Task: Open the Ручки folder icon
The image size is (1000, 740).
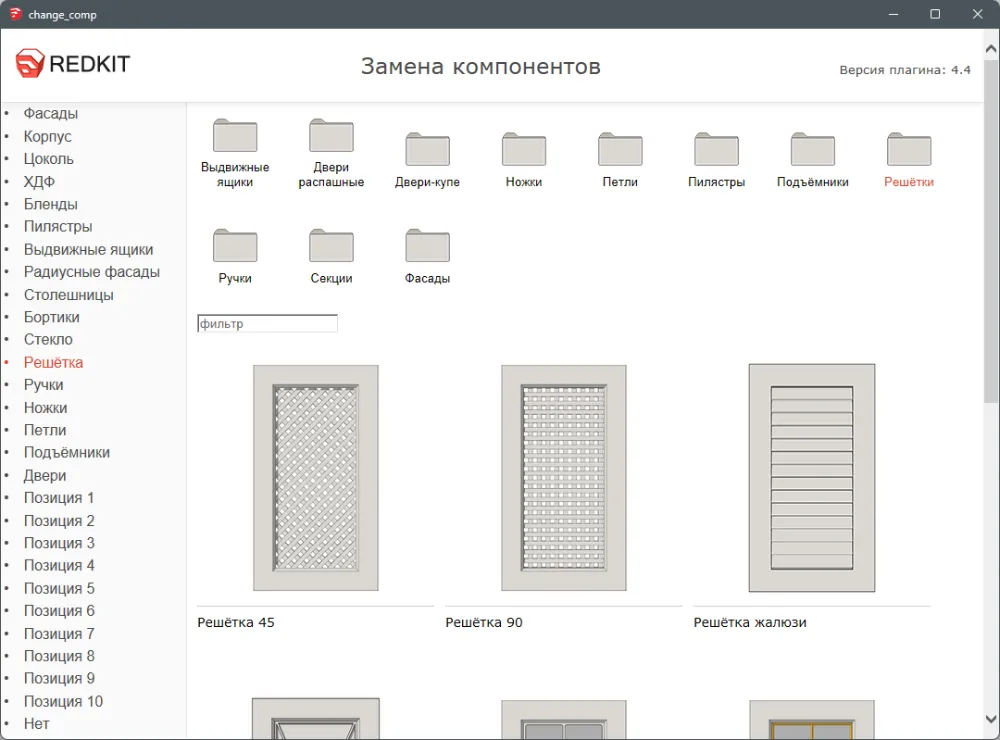Action: coord(235,246)
